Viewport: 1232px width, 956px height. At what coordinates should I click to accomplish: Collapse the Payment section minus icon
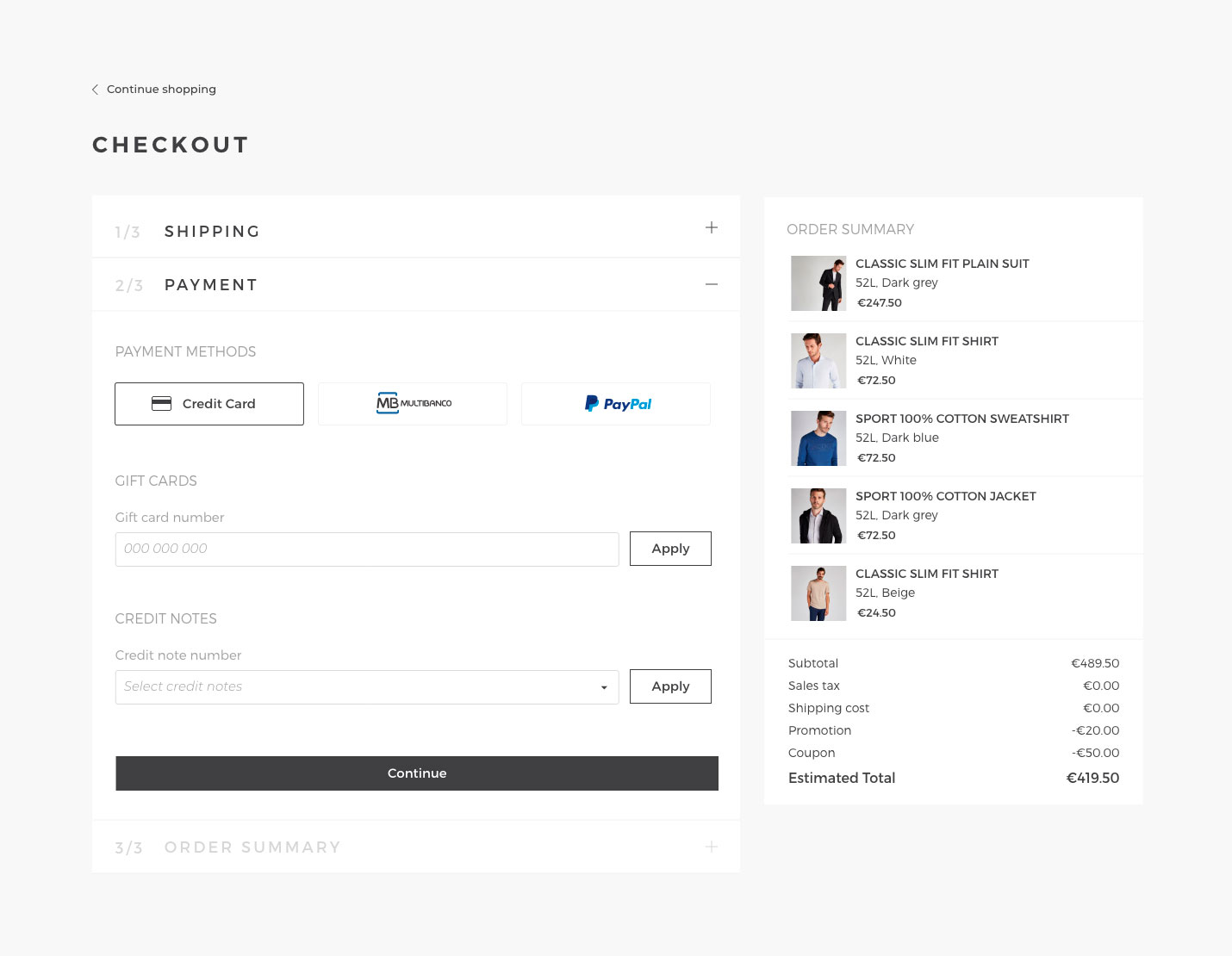pyautogui.click(x=712, y=284)
